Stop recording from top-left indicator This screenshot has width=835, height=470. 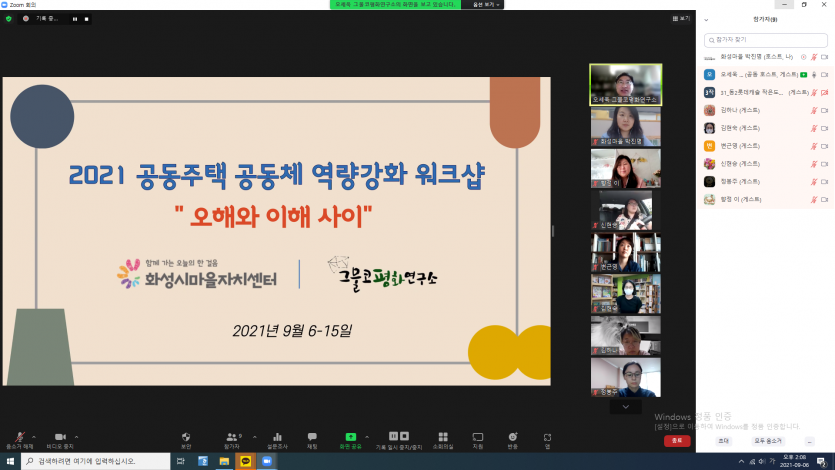click(x=86, y=19)
